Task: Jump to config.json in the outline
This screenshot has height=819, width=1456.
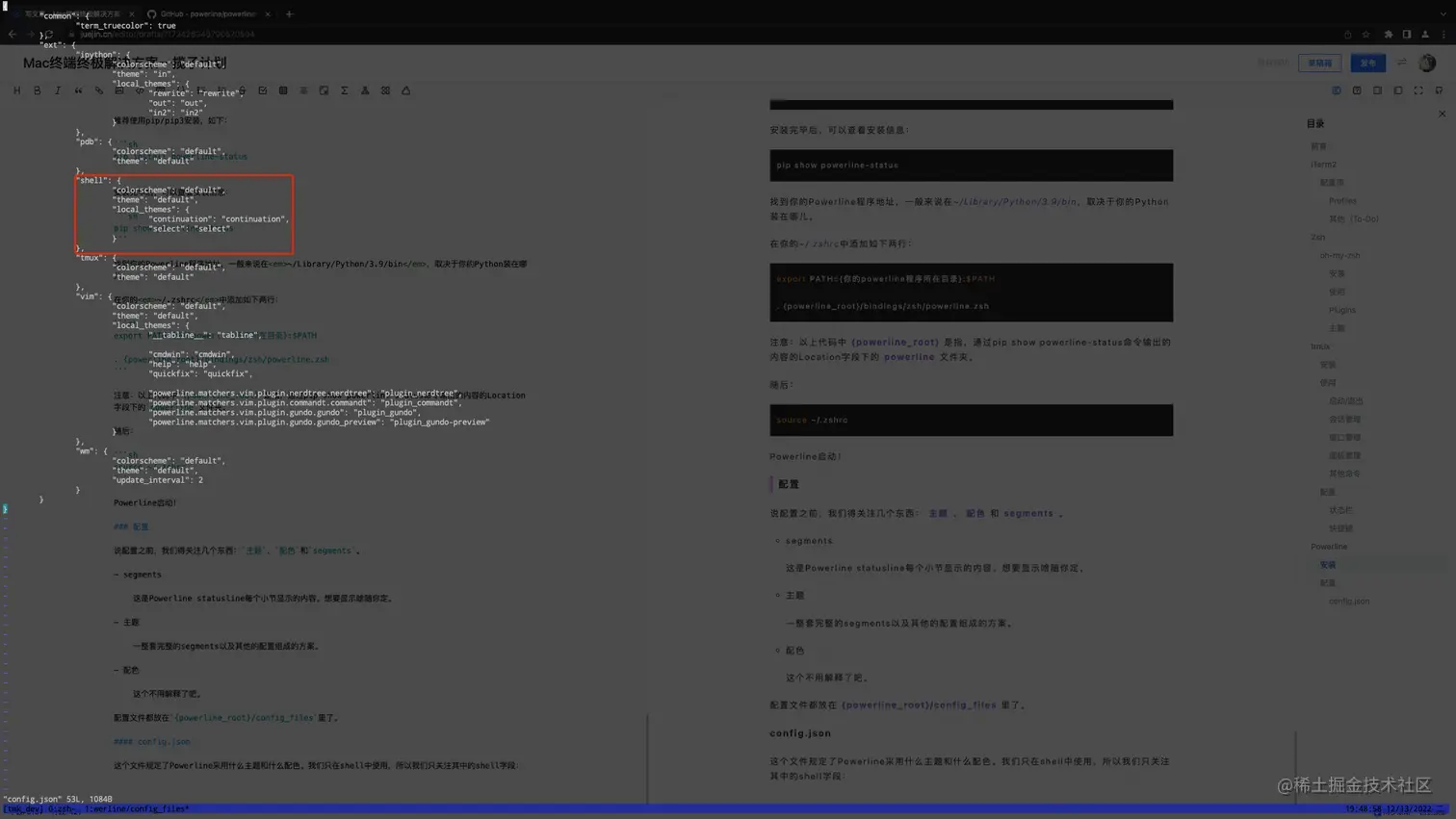Action: tap(1348, 601)
